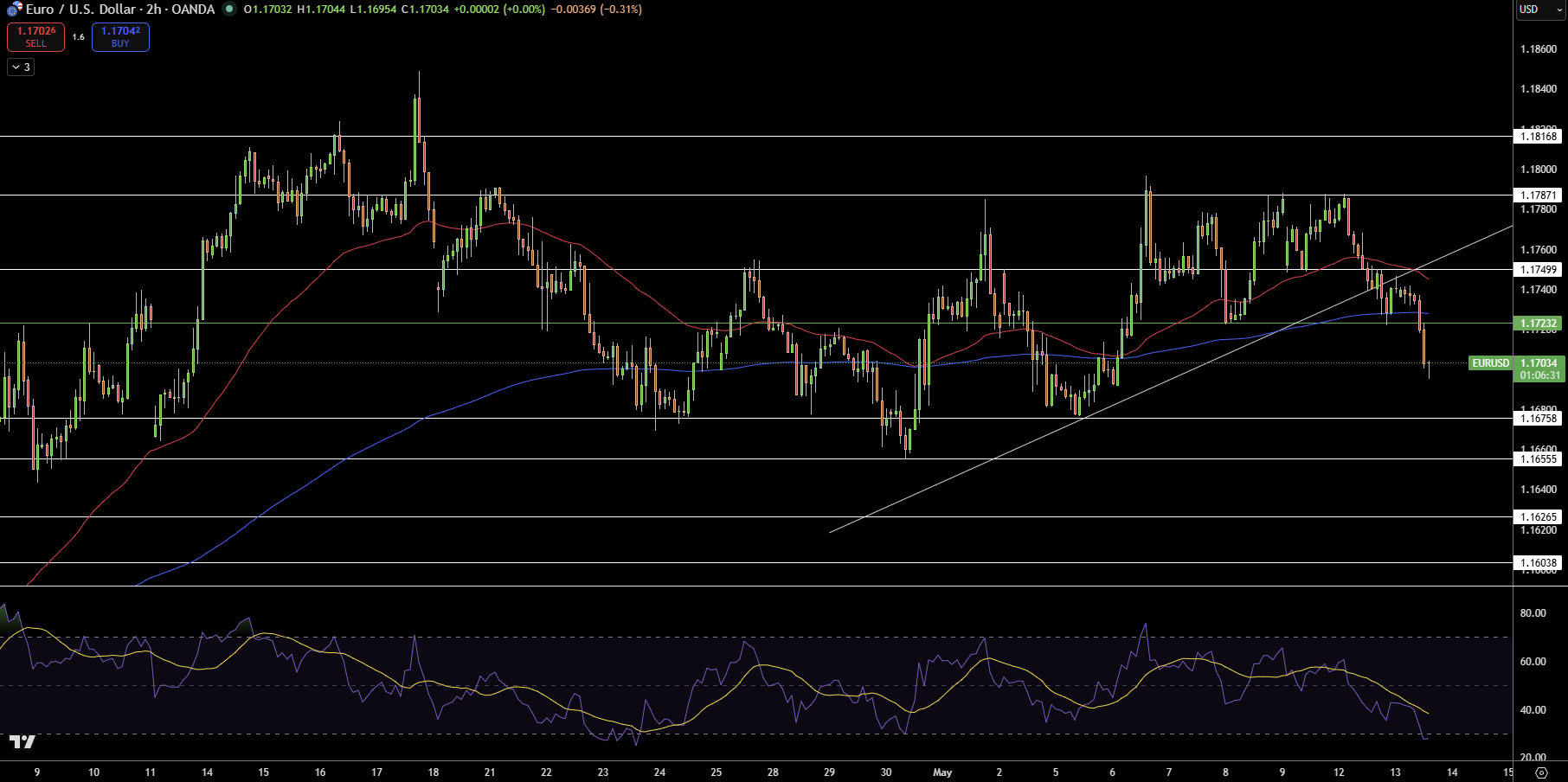Open the USD currency dropdown
Image resolution: width=1568 pixels, height=782 pixels.
coord(1539,10)
